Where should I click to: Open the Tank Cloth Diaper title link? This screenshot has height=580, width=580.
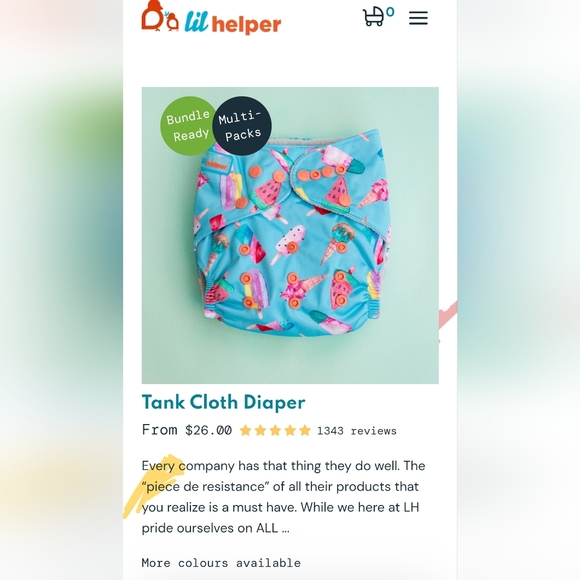point(223,402)
